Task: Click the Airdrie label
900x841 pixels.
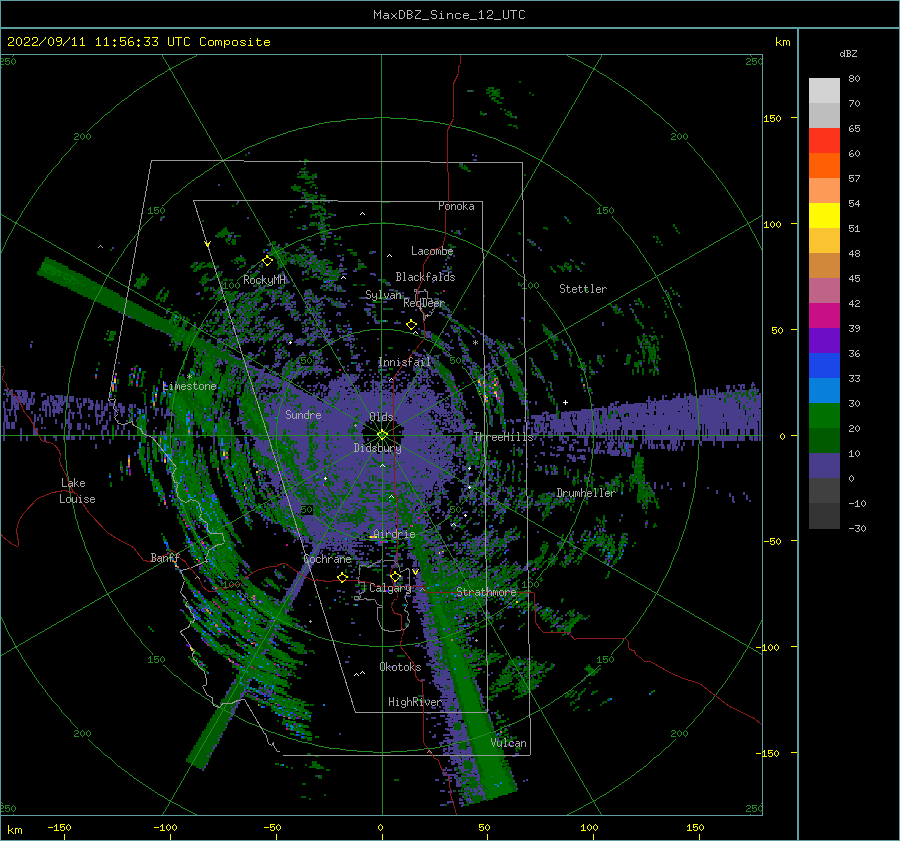Action: point(394,534)
